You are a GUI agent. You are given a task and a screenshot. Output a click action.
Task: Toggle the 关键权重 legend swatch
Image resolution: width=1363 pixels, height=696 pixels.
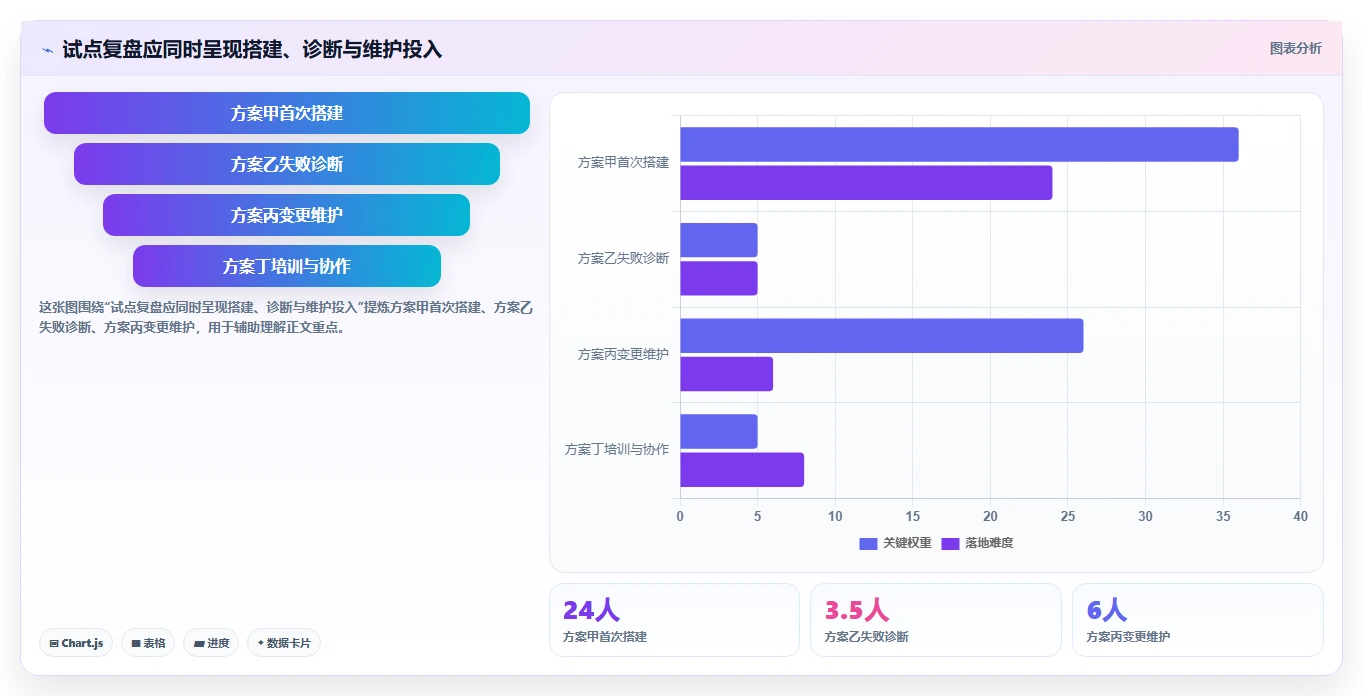pyautogui.click(x=868, y=543)
